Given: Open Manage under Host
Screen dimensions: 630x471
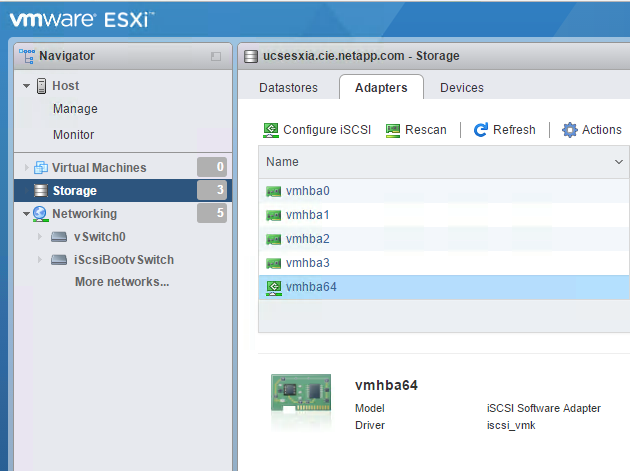Looking at the screenshot, I should [75, 109].
